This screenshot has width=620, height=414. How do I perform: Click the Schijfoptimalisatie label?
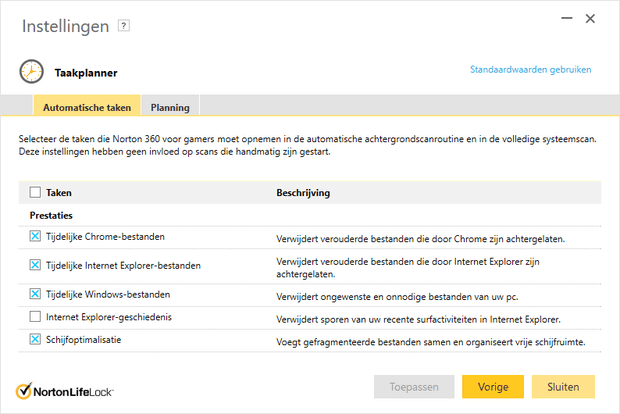[x=83, y=340]
